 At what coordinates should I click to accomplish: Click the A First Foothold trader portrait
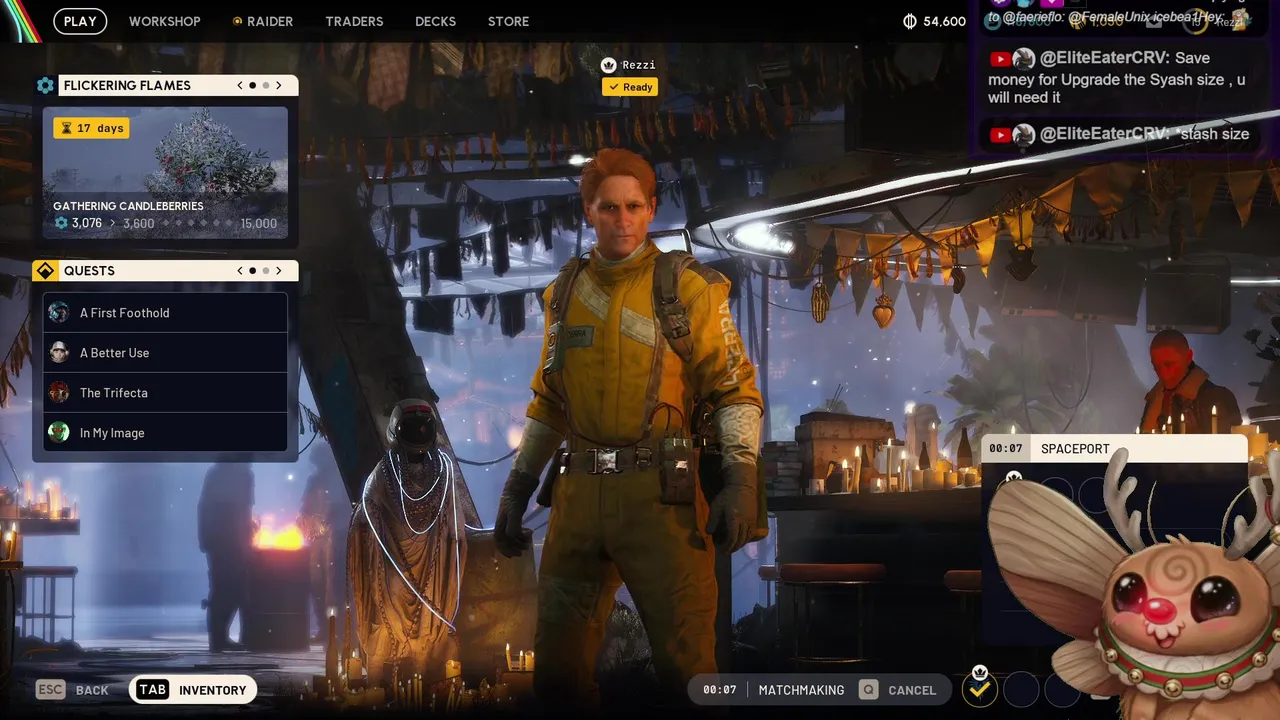click(59, 313)
